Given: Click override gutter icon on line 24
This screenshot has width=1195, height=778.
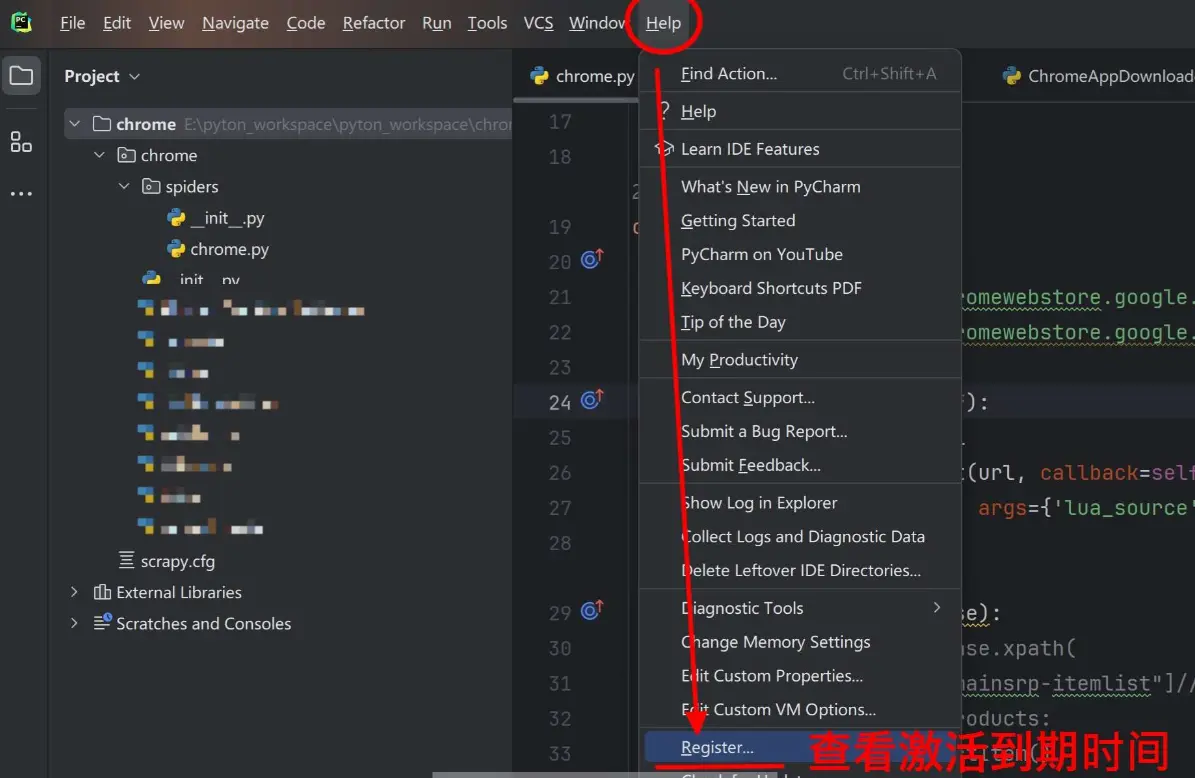Looking at the screenshot, I should (x=592, y=399).
